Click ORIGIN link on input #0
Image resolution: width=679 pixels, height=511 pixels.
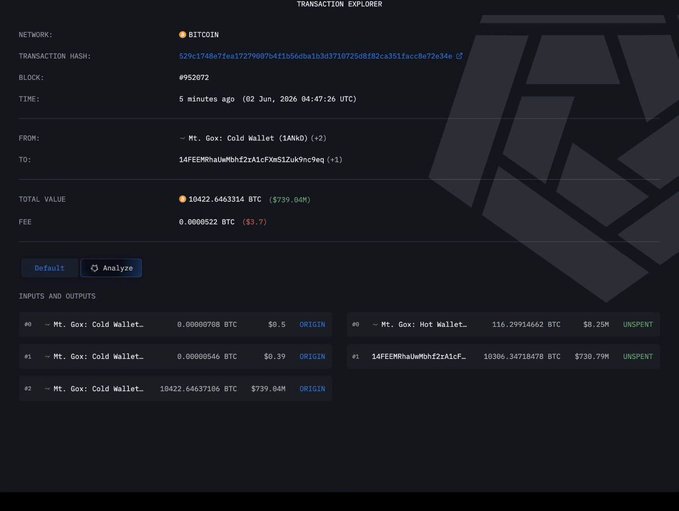312,324
